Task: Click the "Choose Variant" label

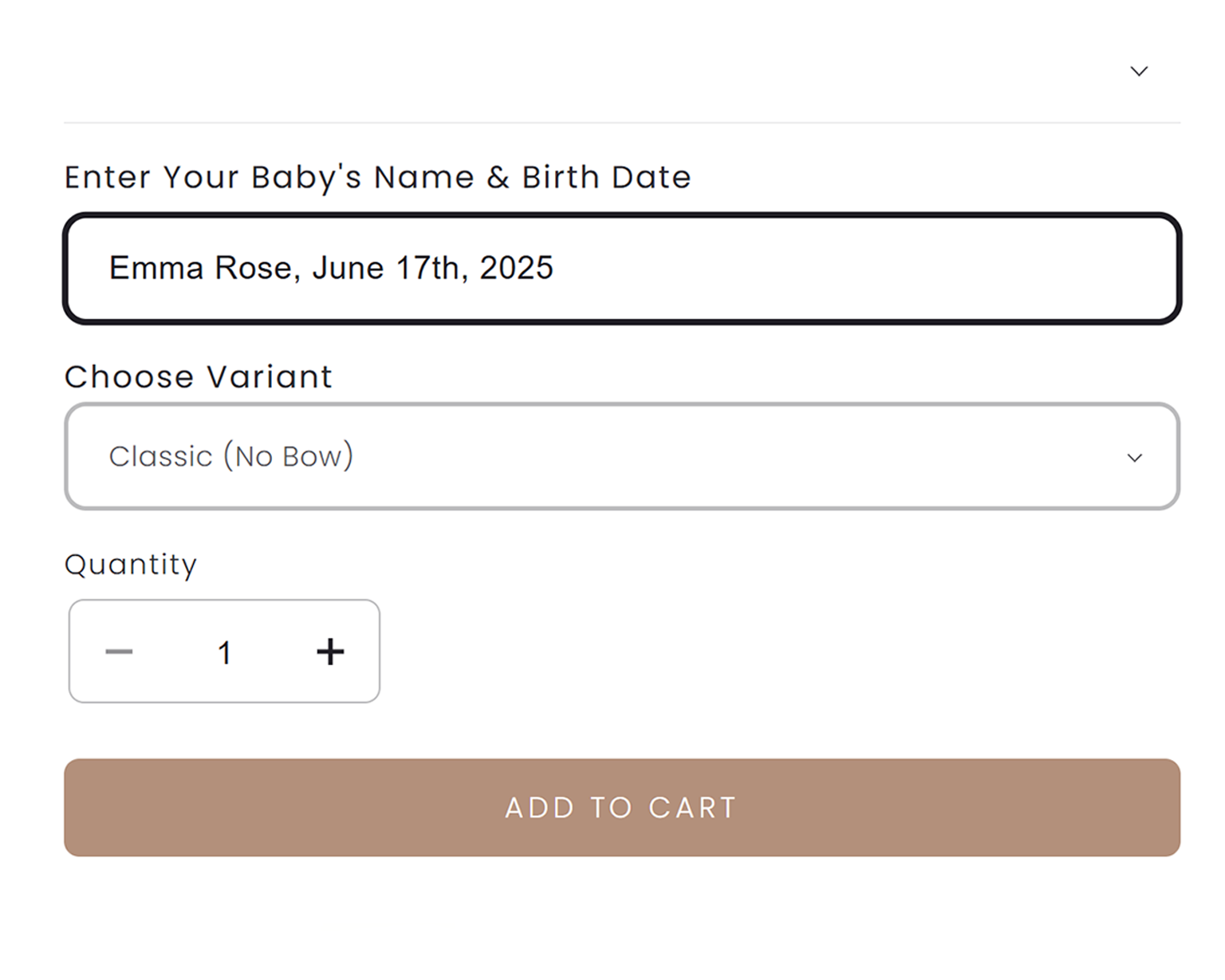Action: point(198,376)
